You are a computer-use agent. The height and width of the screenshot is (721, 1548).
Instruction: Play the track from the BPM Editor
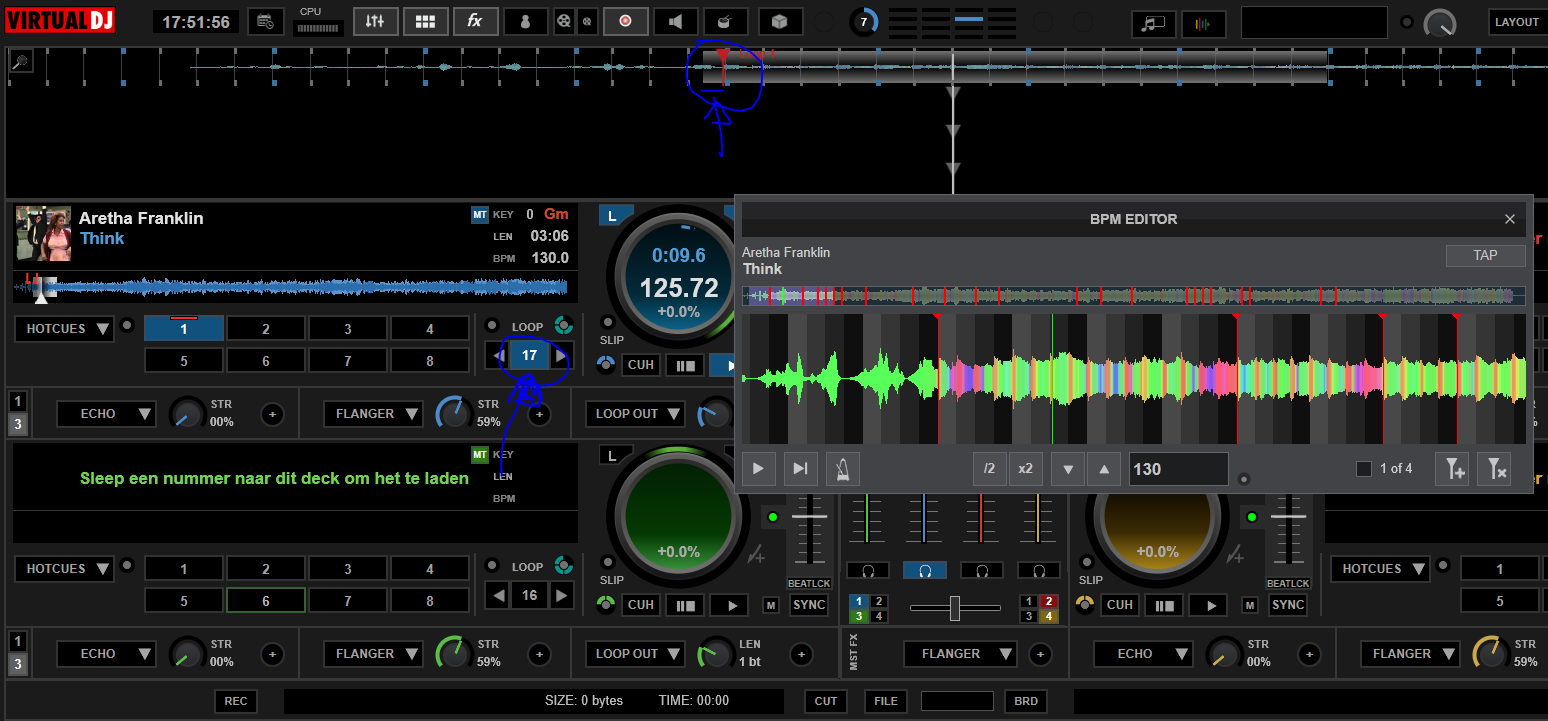click(759, 468)
